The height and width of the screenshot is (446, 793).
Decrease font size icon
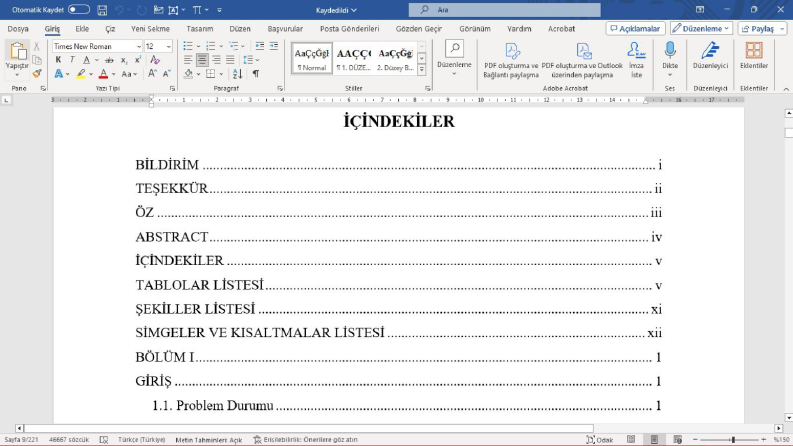(x=166, y=74)
